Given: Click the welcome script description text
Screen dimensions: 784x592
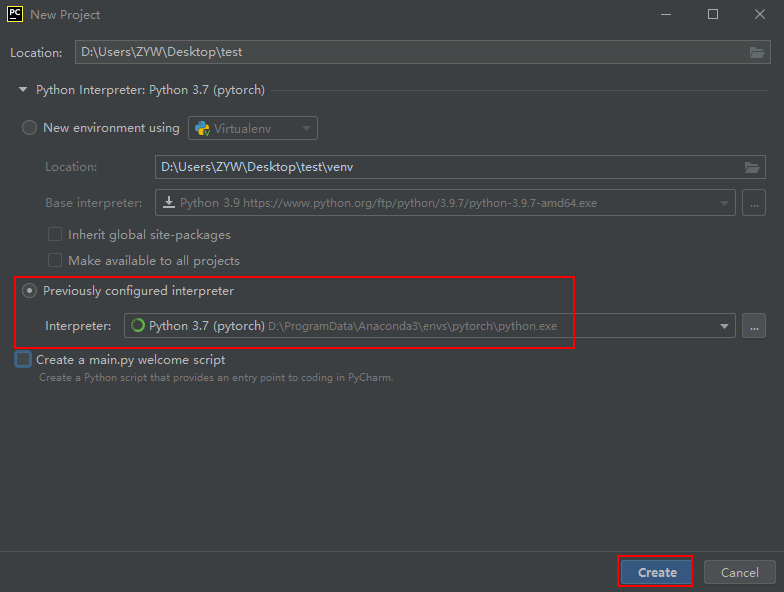Looking at the screenshot, I should pyautogui.click(x=216, y=378).
